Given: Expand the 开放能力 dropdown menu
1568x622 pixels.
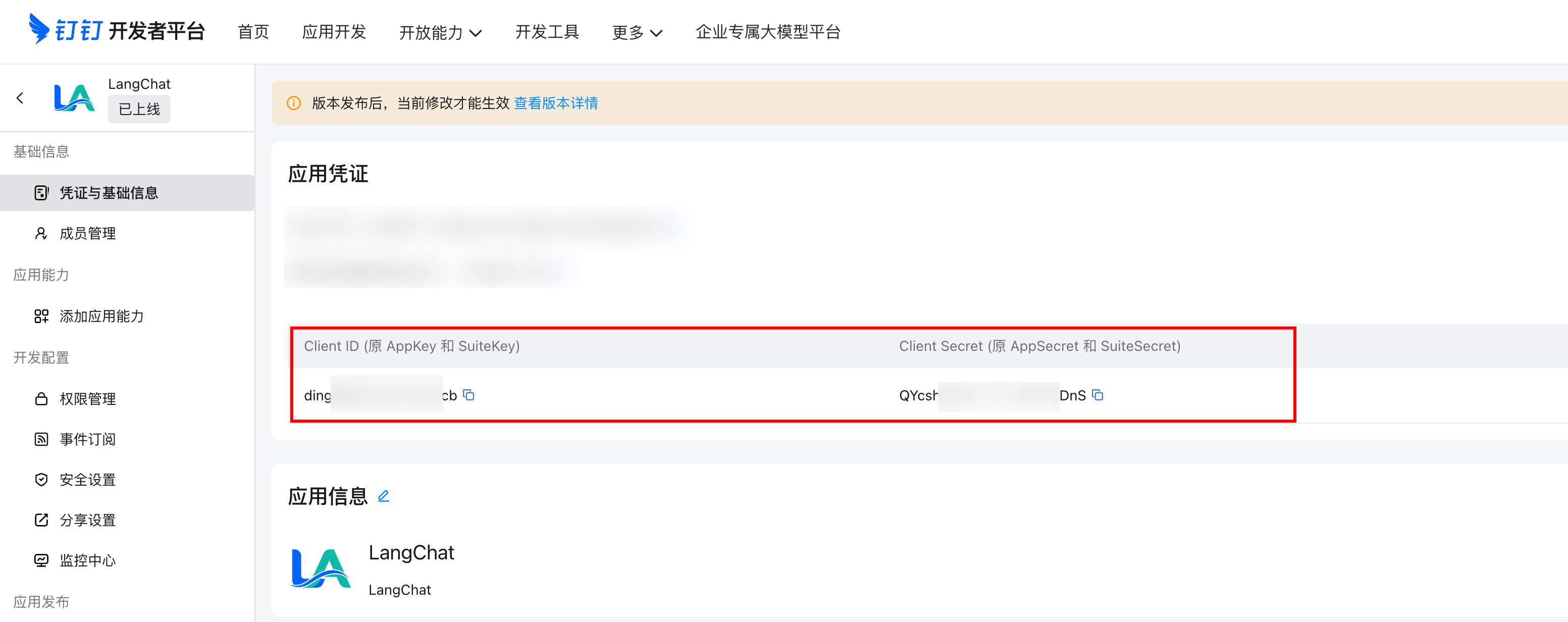Looking at the screenshot, I should pos(440,32).
